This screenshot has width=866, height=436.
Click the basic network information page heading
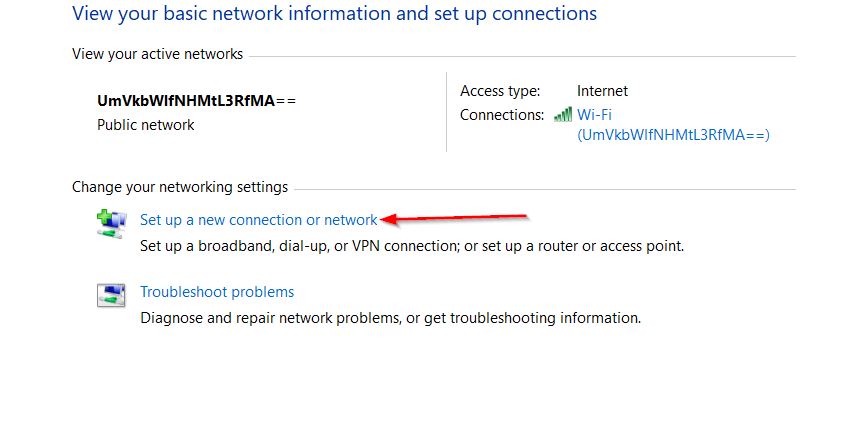[335, 13]
